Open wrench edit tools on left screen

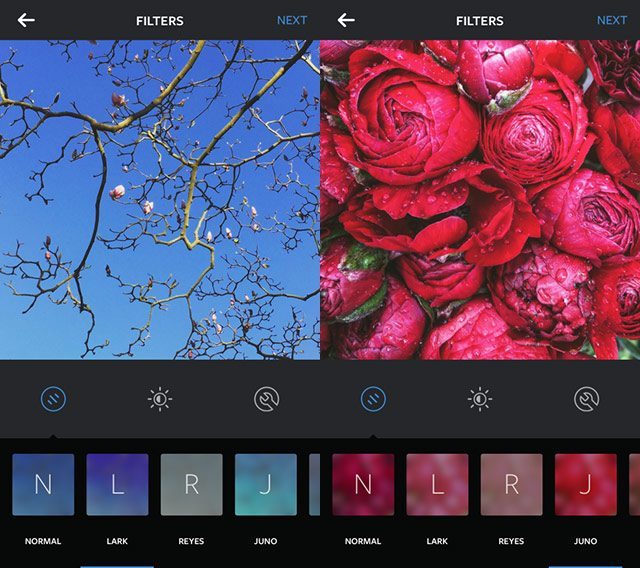266,399
